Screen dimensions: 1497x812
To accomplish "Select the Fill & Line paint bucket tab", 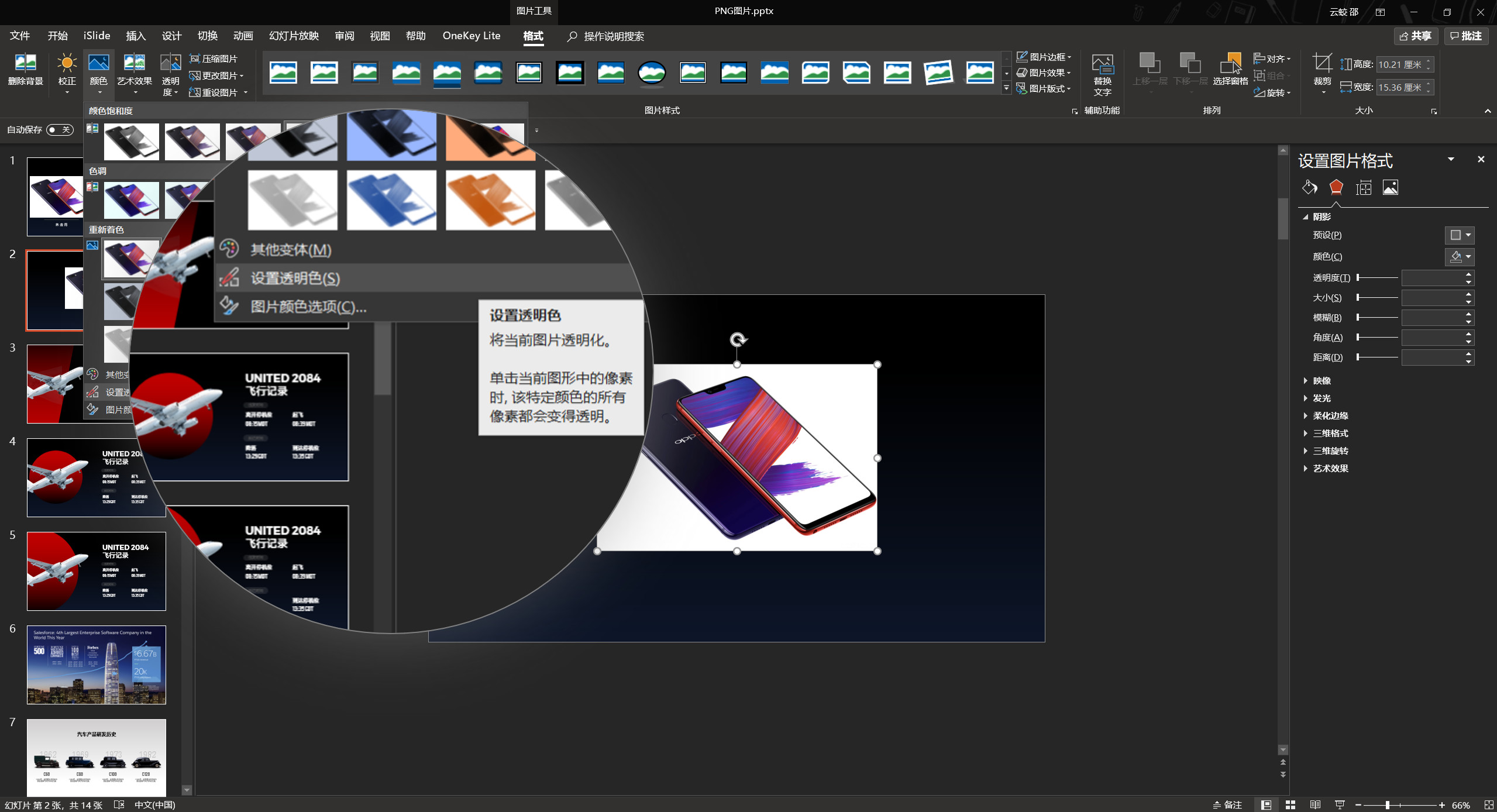I will (1309, 187).
